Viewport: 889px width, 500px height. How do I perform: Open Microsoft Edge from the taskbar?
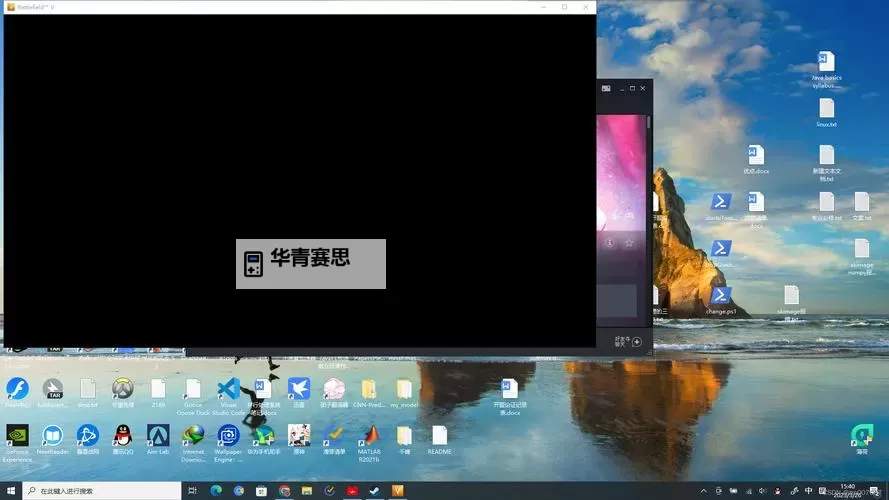coord(216,491)
